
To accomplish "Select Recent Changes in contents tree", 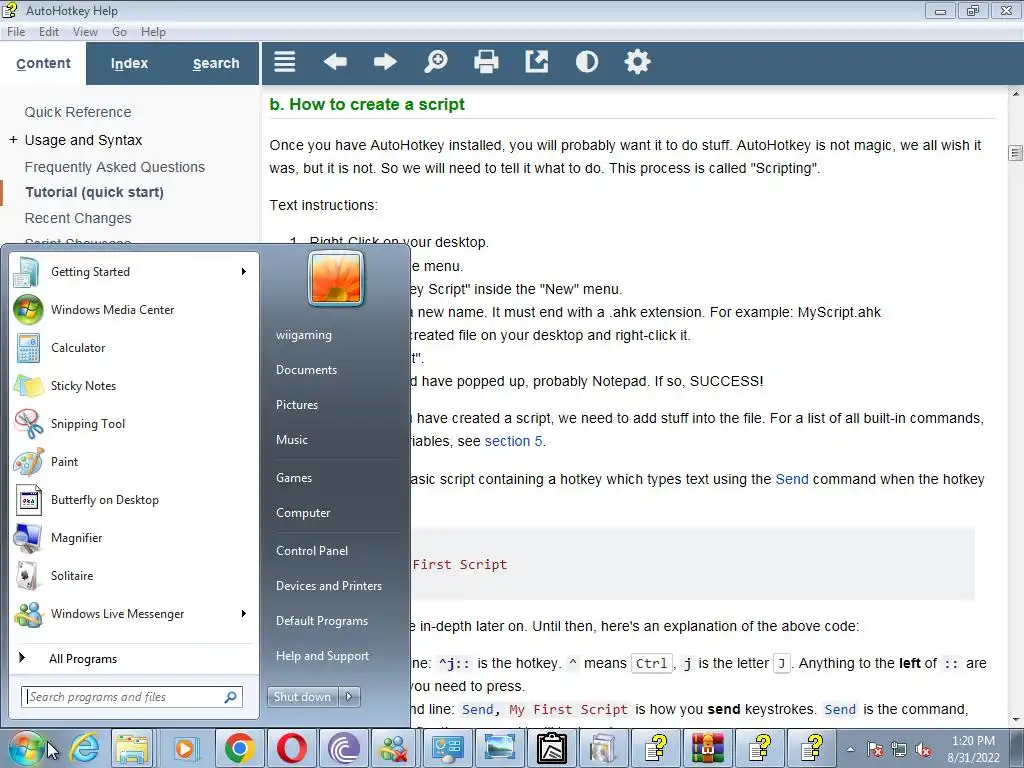I will click(x=78, y=218).
